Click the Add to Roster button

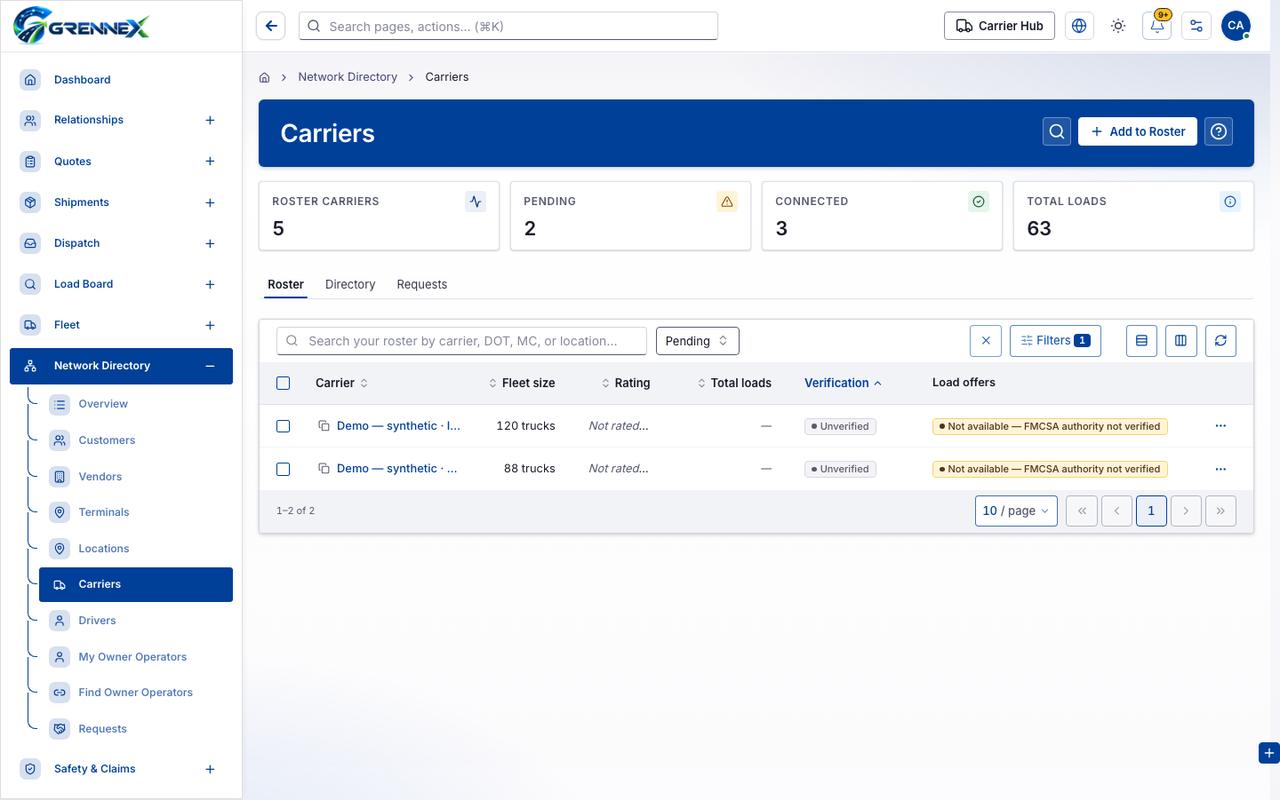[1138, 131]
